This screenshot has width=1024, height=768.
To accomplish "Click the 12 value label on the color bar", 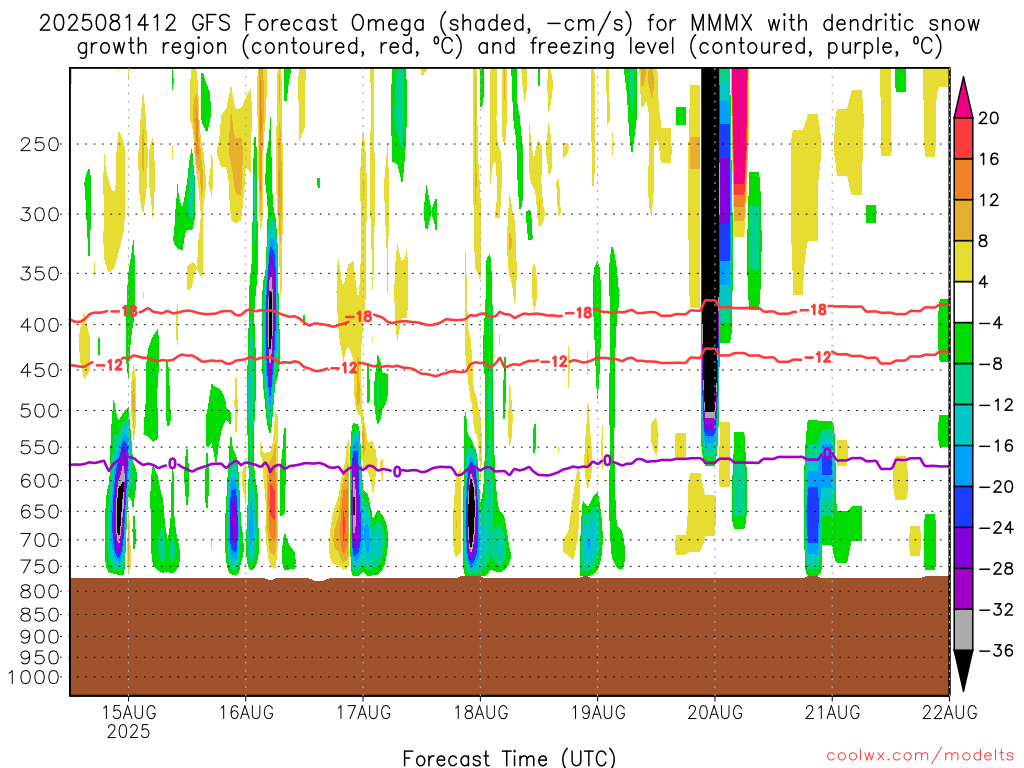I will 989,200.
